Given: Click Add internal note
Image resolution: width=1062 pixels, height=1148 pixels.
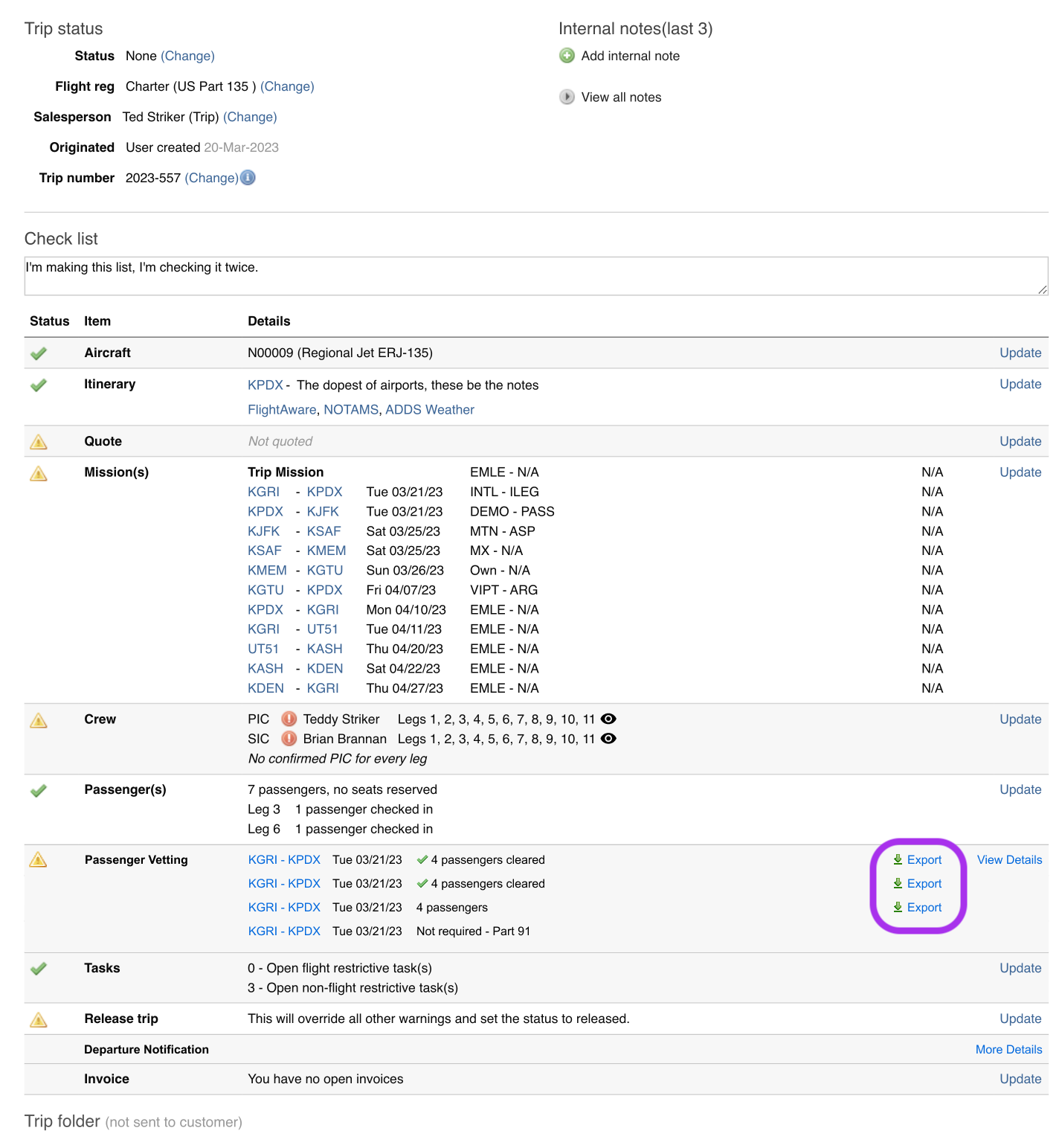Looking at the screenshot, I should 630,56.
